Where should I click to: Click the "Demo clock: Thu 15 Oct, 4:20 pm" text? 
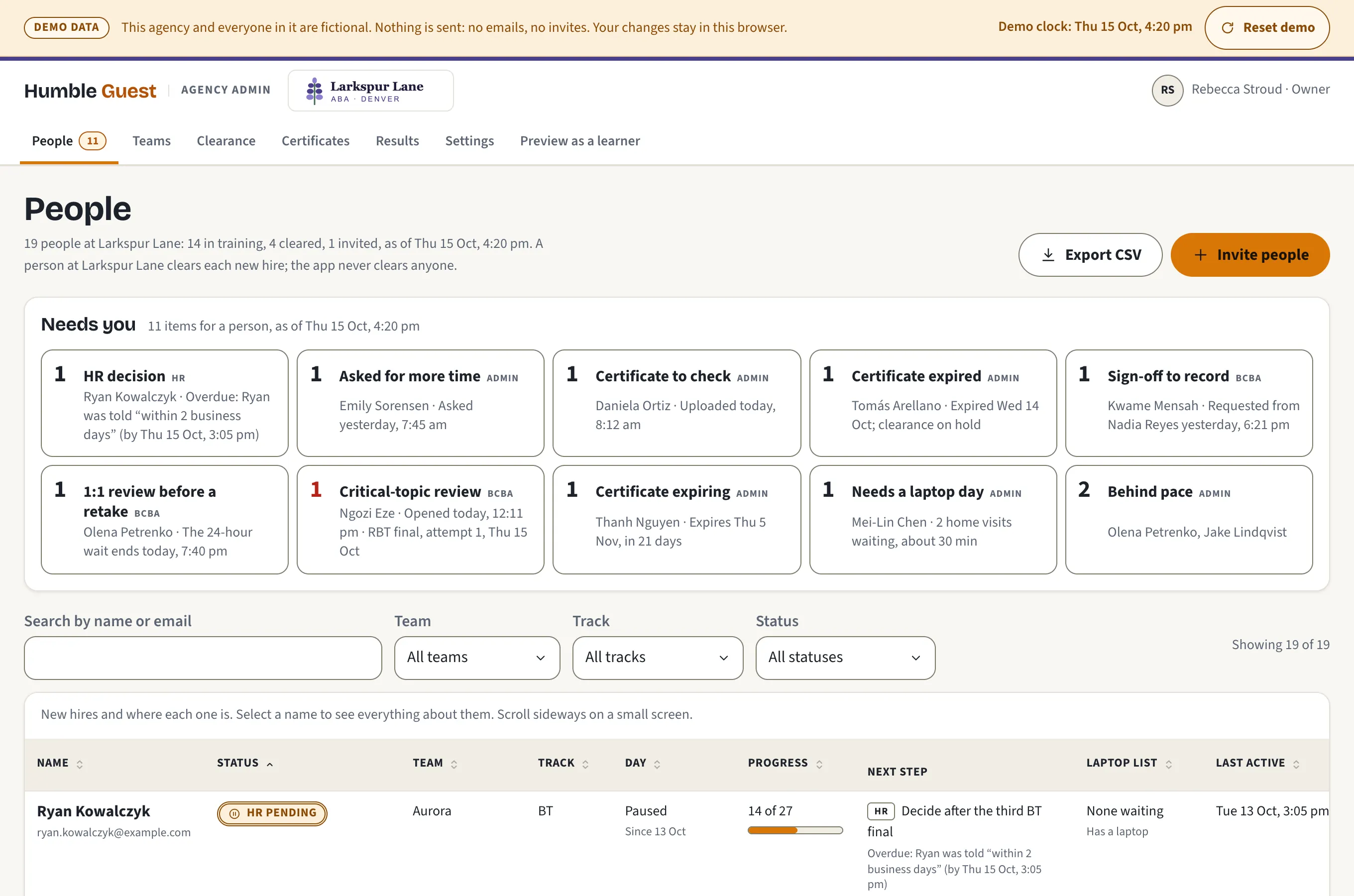click(x=1095, y=27)
